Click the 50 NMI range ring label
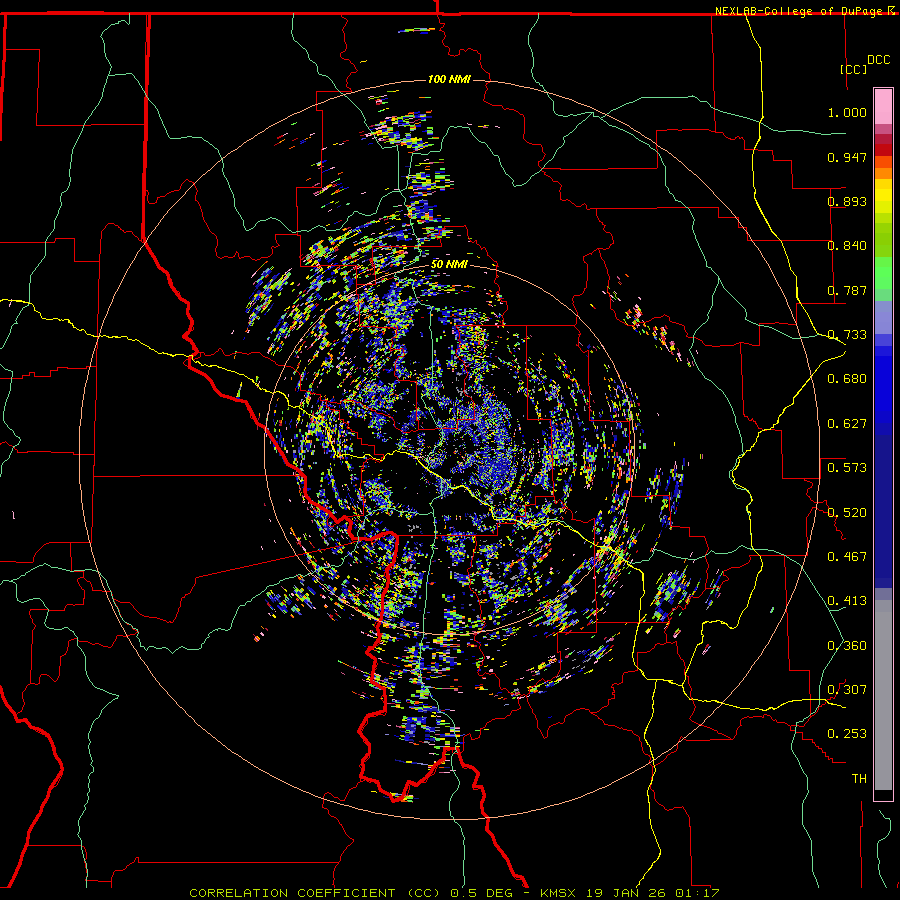Screen dimensions: 900x900 (x=449, y=265)
